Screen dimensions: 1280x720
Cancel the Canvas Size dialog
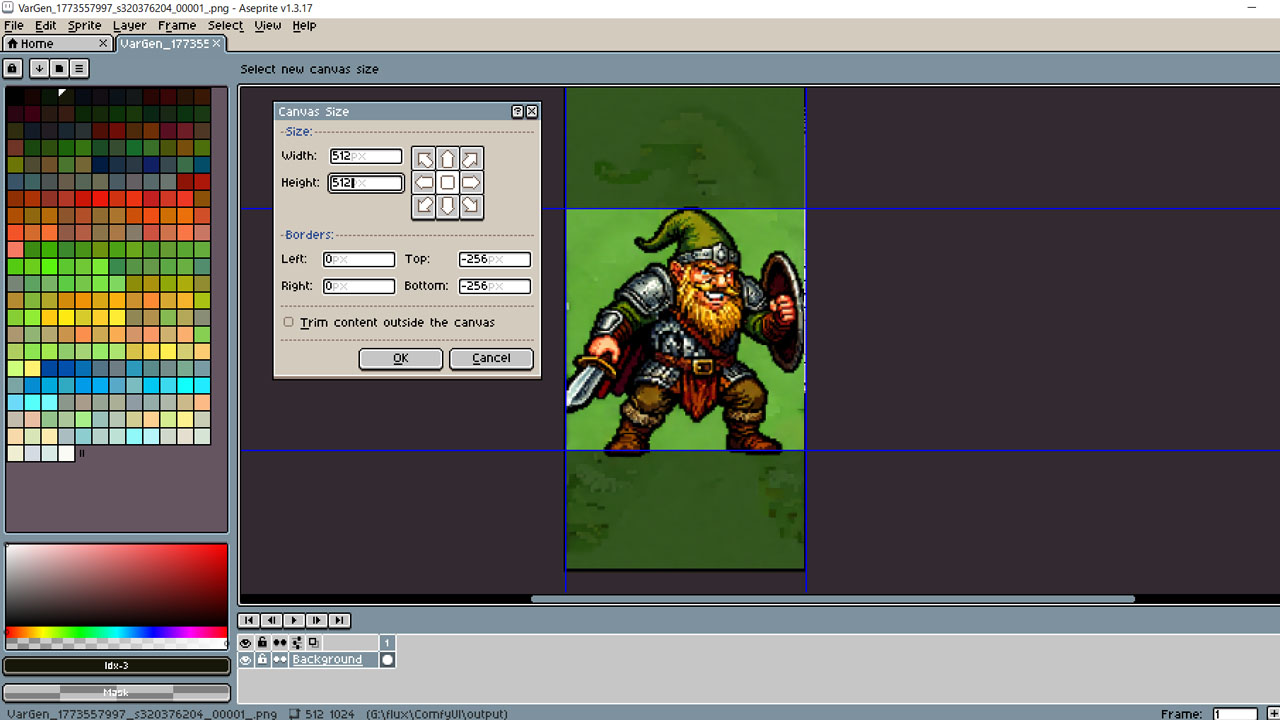(491, 358)
